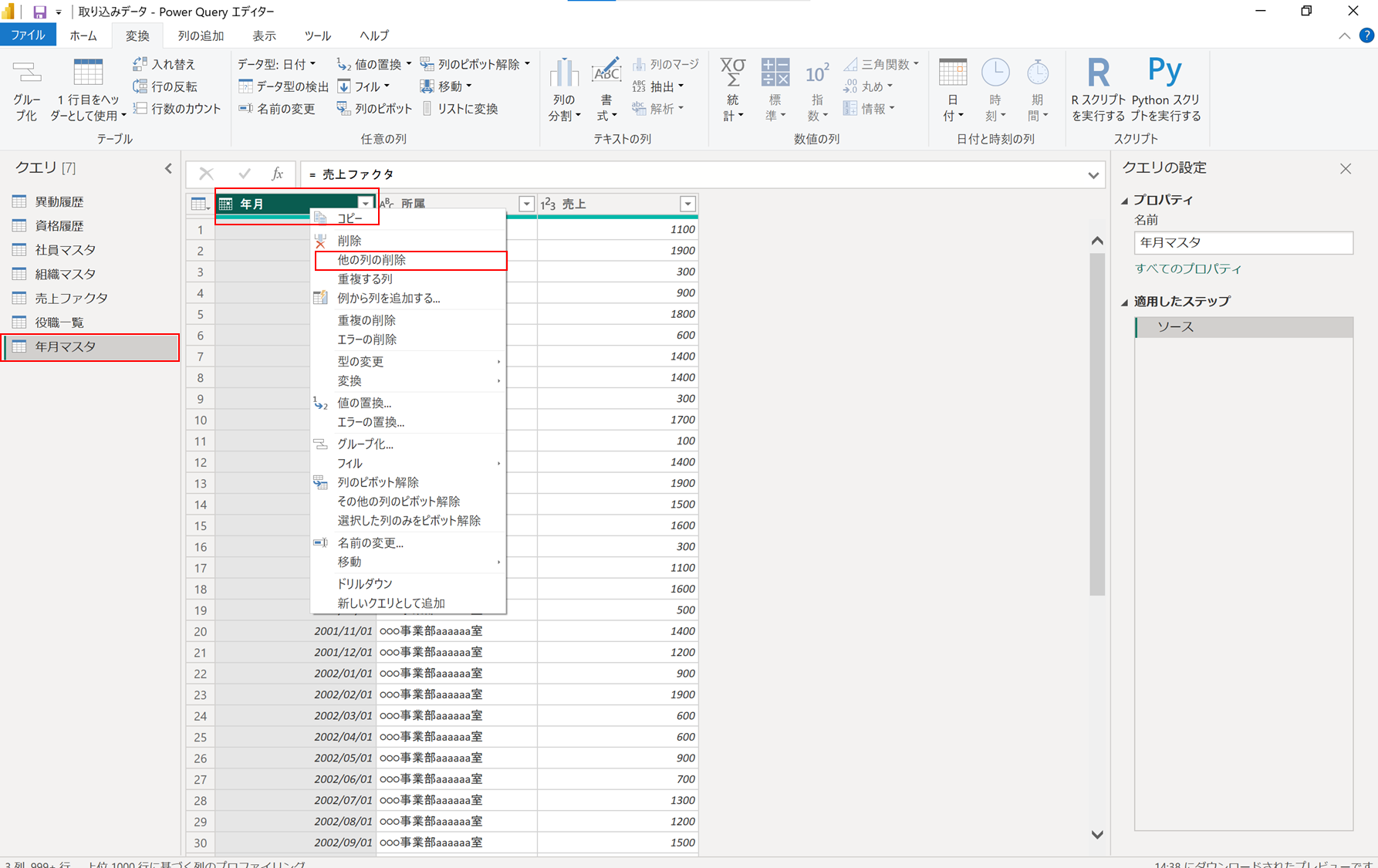1378x868 pixels.
Task: Choose Drill Down (ドリルダウン) menu item
Action: pyautogui.click(x=408, y=584)
